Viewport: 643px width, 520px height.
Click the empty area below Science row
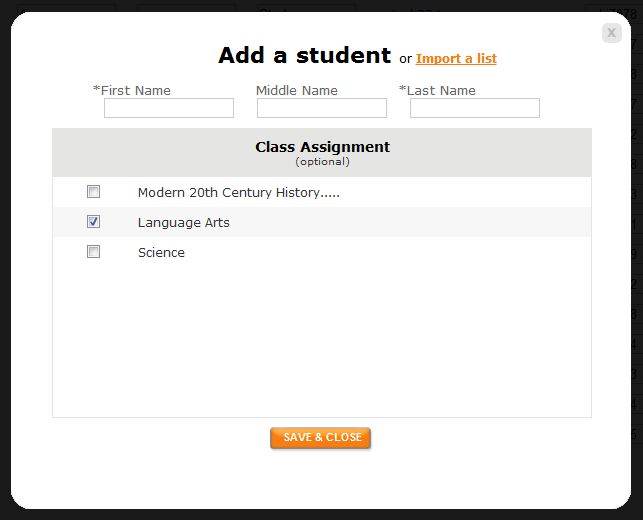coord(321,340)
